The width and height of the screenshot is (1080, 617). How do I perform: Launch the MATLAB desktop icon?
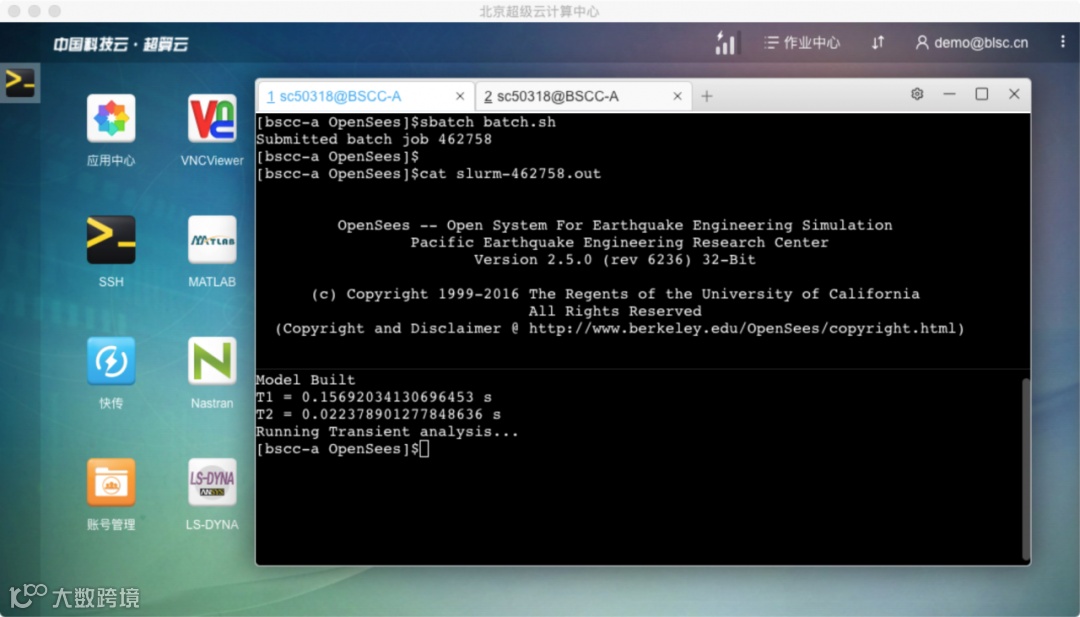[212, 240]
